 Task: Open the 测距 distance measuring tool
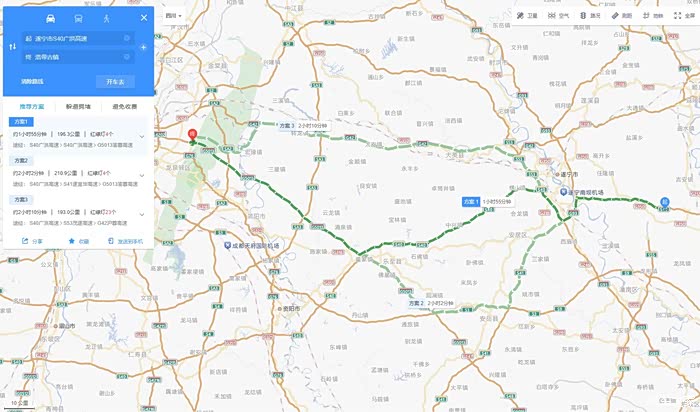(x=622, y=16)
